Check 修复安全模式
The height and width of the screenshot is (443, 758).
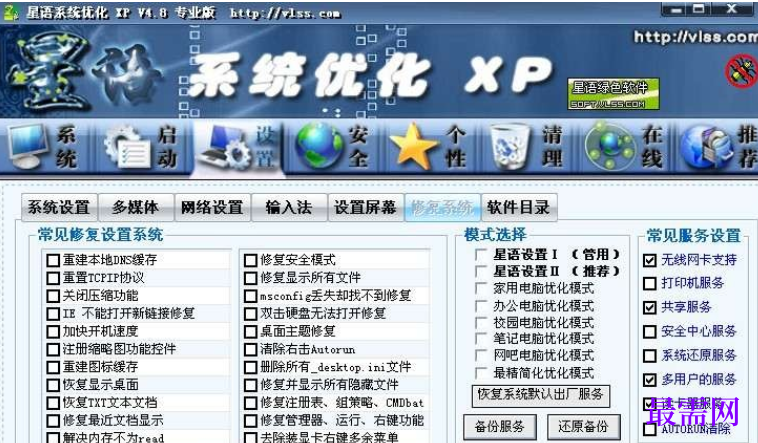pyautogui.click(x=250, y=260)
